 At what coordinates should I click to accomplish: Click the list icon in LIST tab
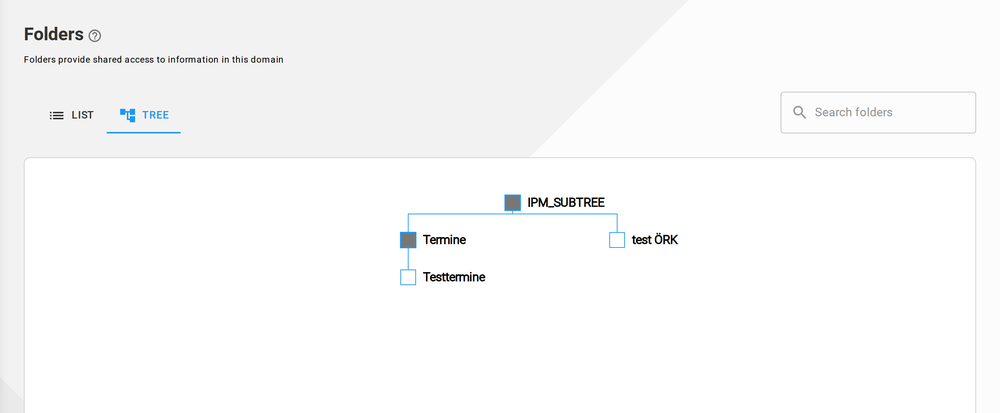tap(57, 115)
